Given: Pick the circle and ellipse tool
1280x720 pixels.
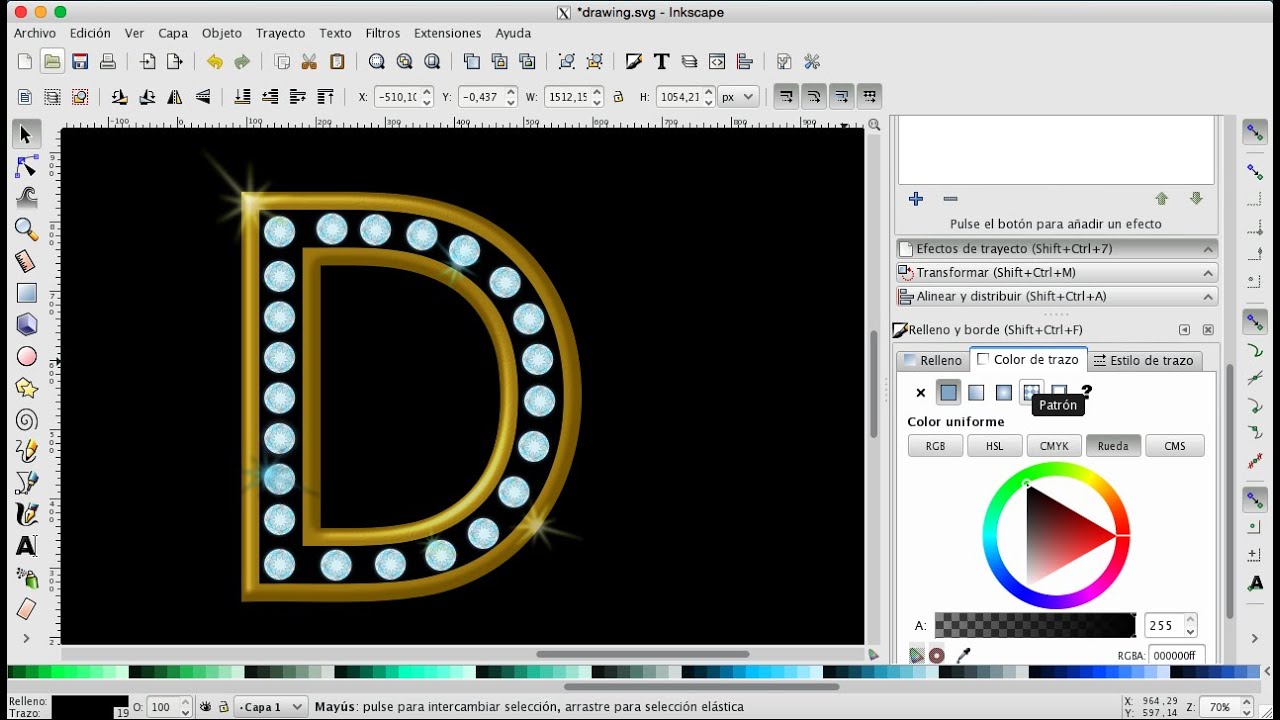Looking at the screenshot, I should click(26, 356).
